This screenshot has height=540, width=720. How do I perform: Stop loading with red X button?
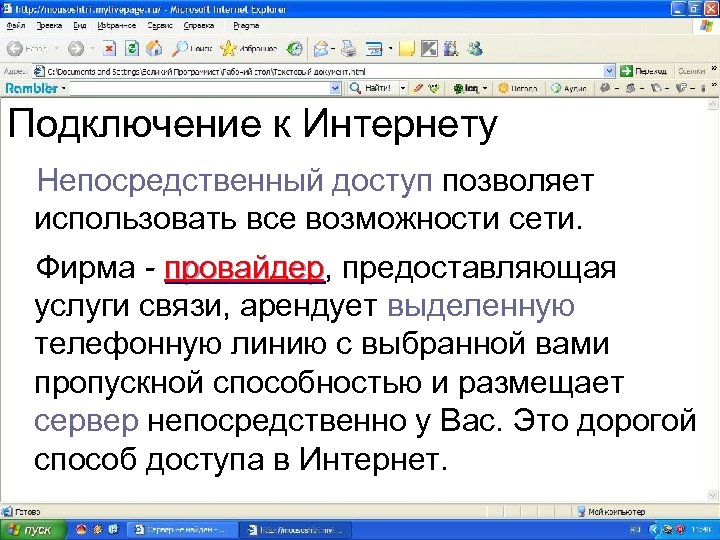[109, 48]
